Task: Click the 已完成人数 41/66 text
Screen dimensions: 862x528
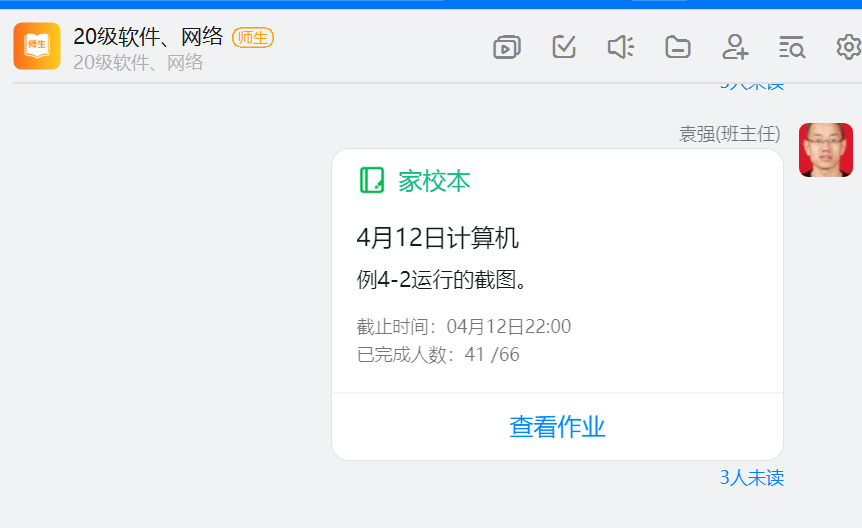Action: [438, 354]
